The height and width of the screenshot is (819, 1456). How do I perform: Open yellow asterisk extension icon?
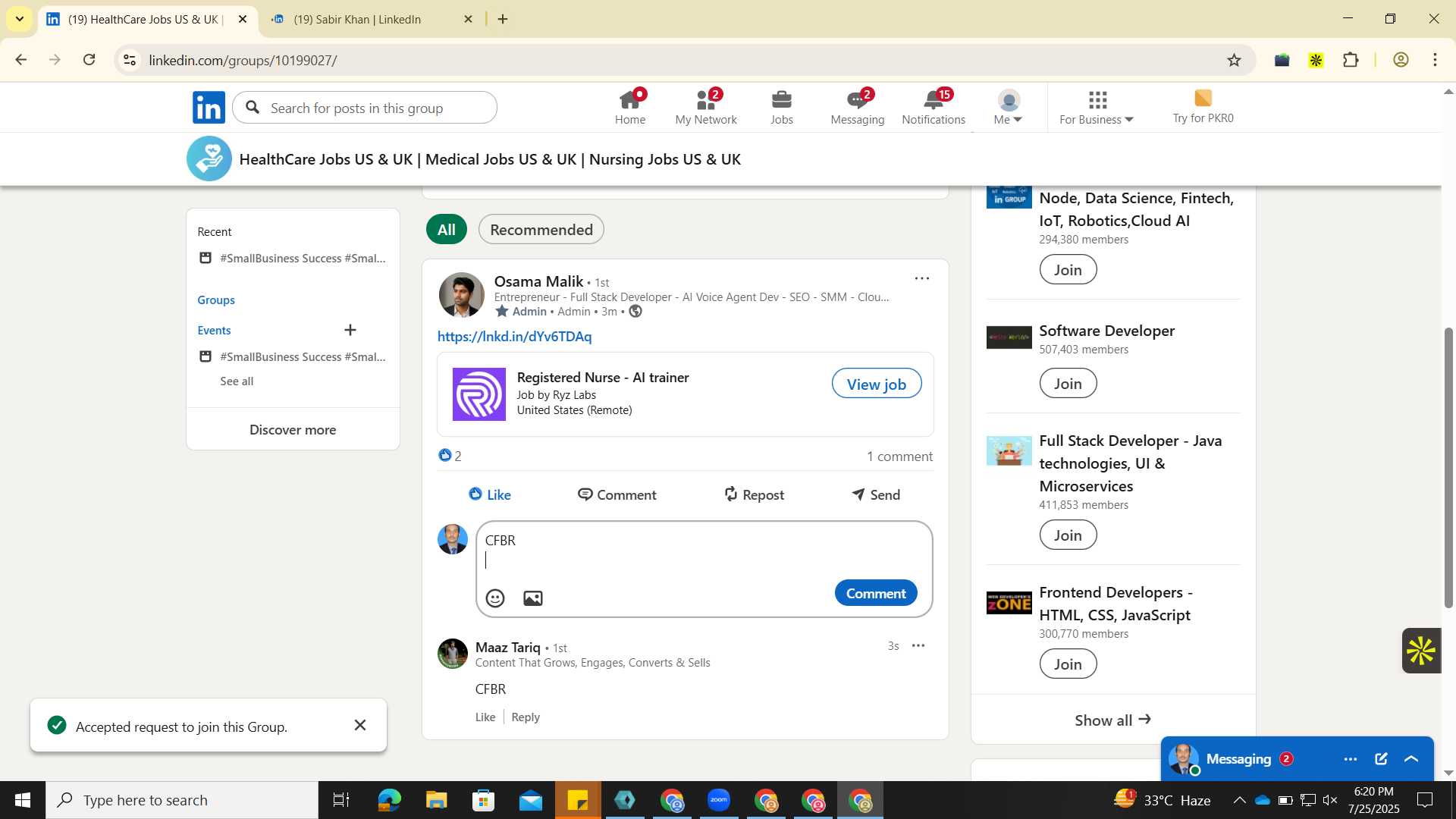(1316, 60)
